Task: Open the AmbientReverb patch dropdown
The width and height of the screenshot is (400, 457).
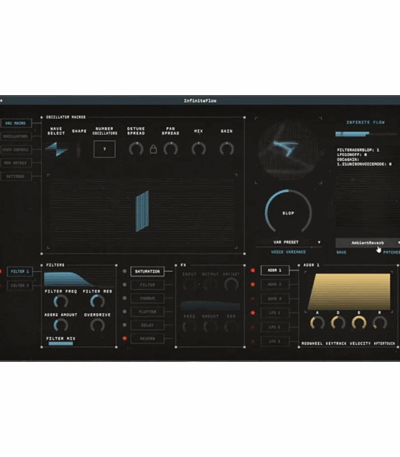Action: coord(368,243)
